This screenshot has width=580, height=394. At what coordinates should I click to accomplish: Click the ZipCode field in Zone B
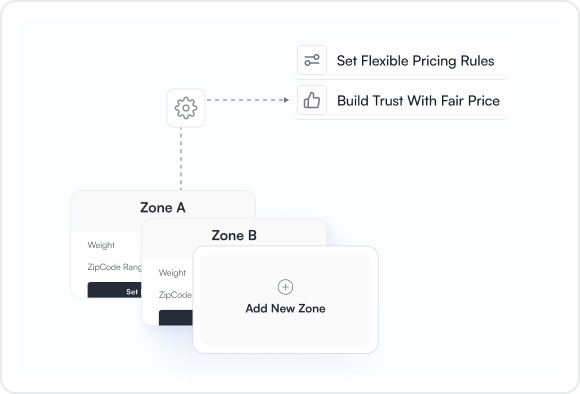pos(175,295)
